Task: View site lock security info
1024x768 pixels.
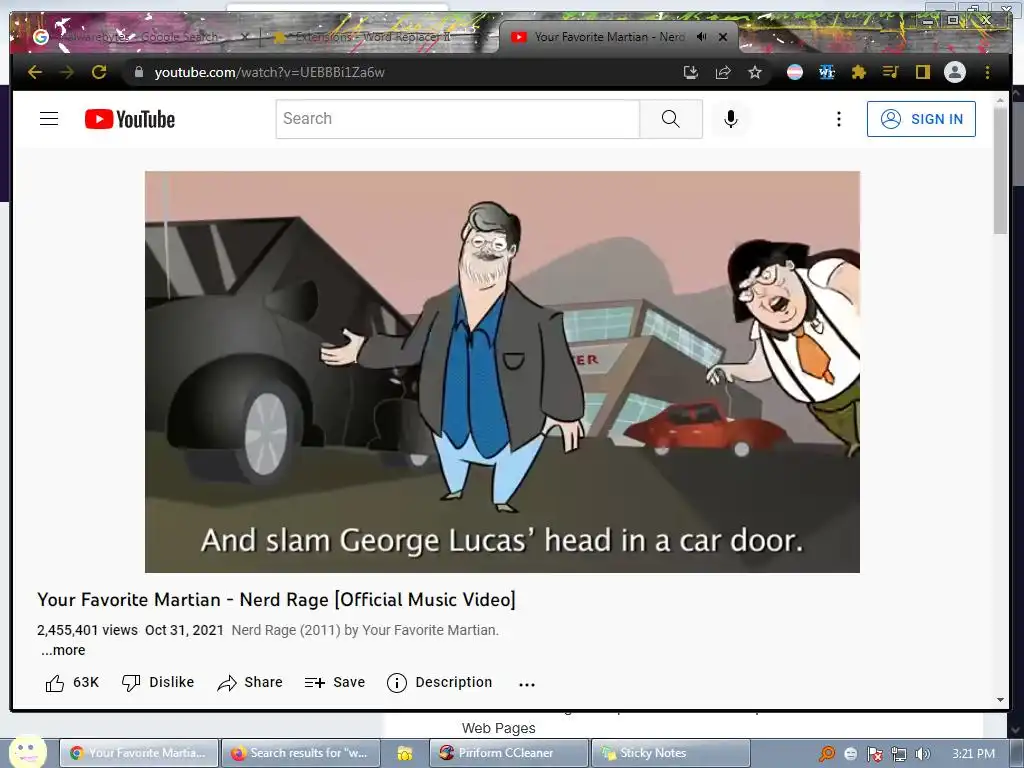Action: coord(138,72)
